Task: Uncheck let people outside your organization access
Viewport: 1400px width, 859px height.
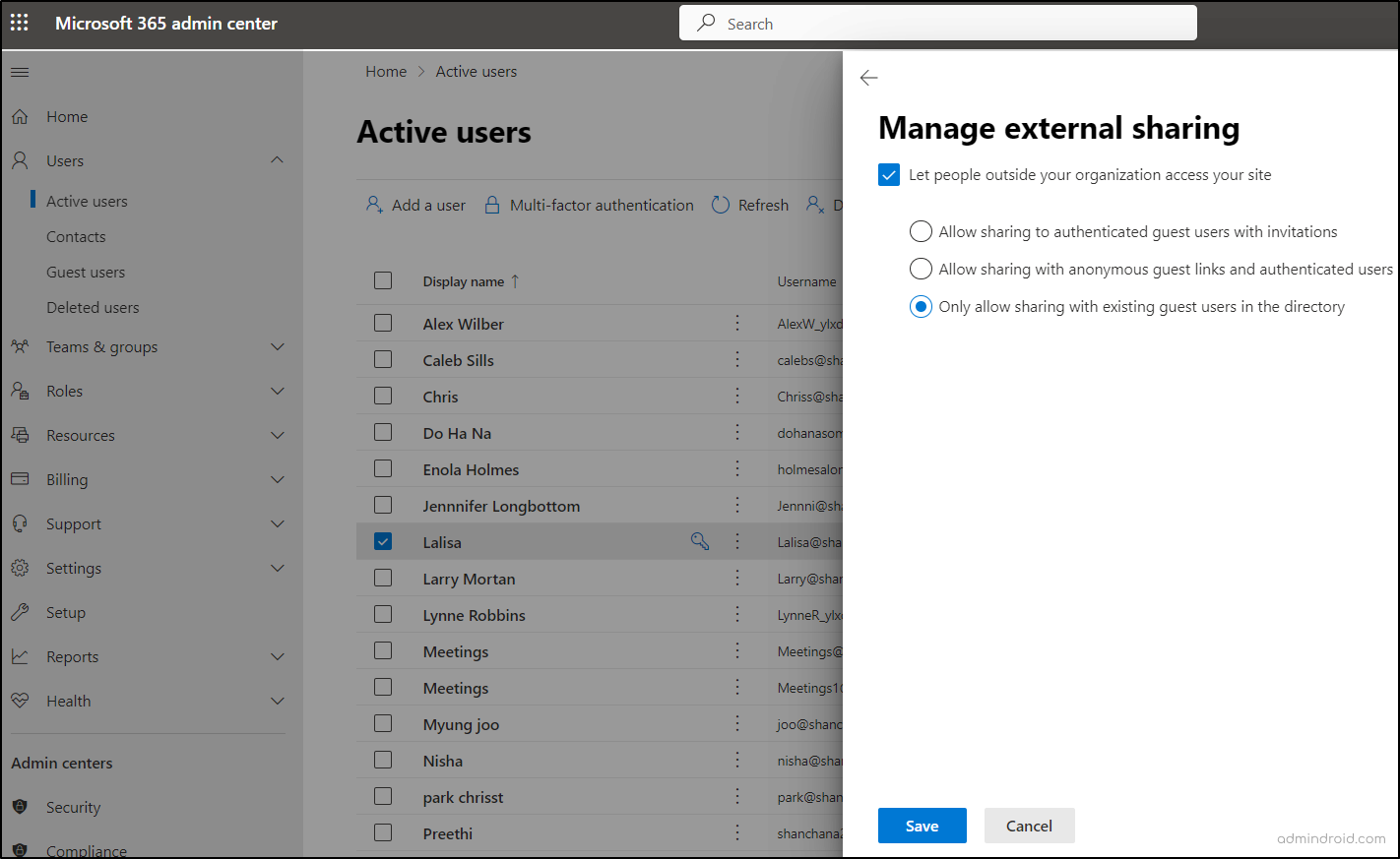Action: pyautogui.click(x=889, y=174)
